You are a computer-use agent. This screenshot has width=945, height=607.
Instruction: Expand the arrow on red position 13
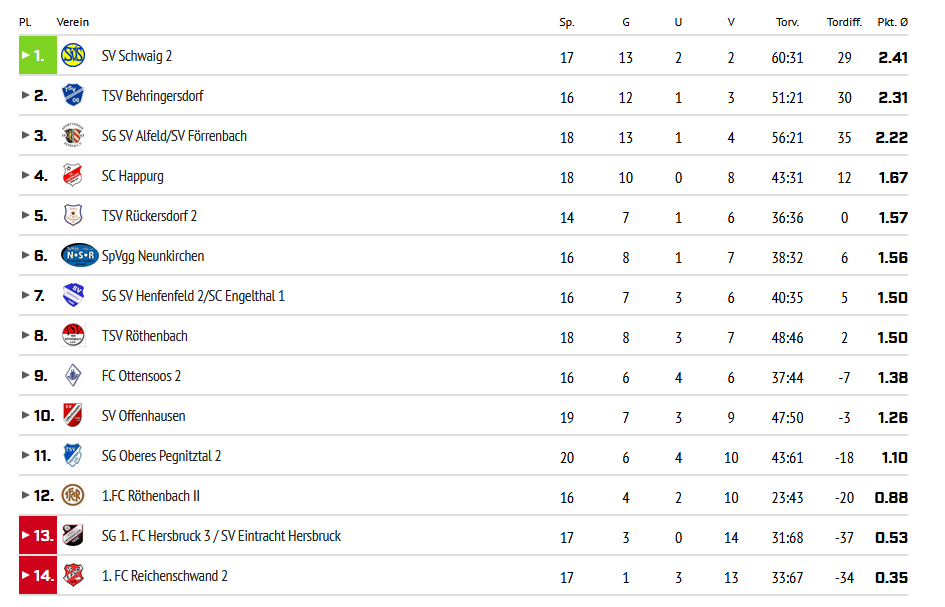[x=25, y=535]
